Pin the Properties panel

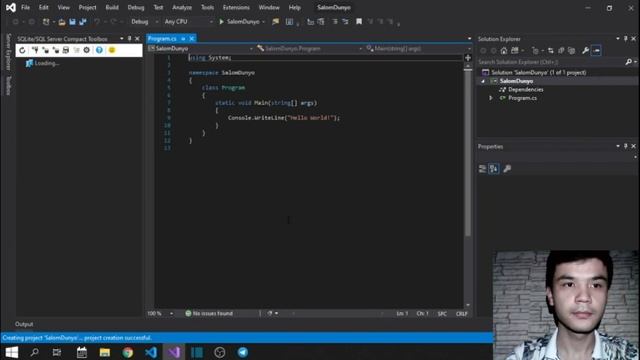tap(625, 146)
